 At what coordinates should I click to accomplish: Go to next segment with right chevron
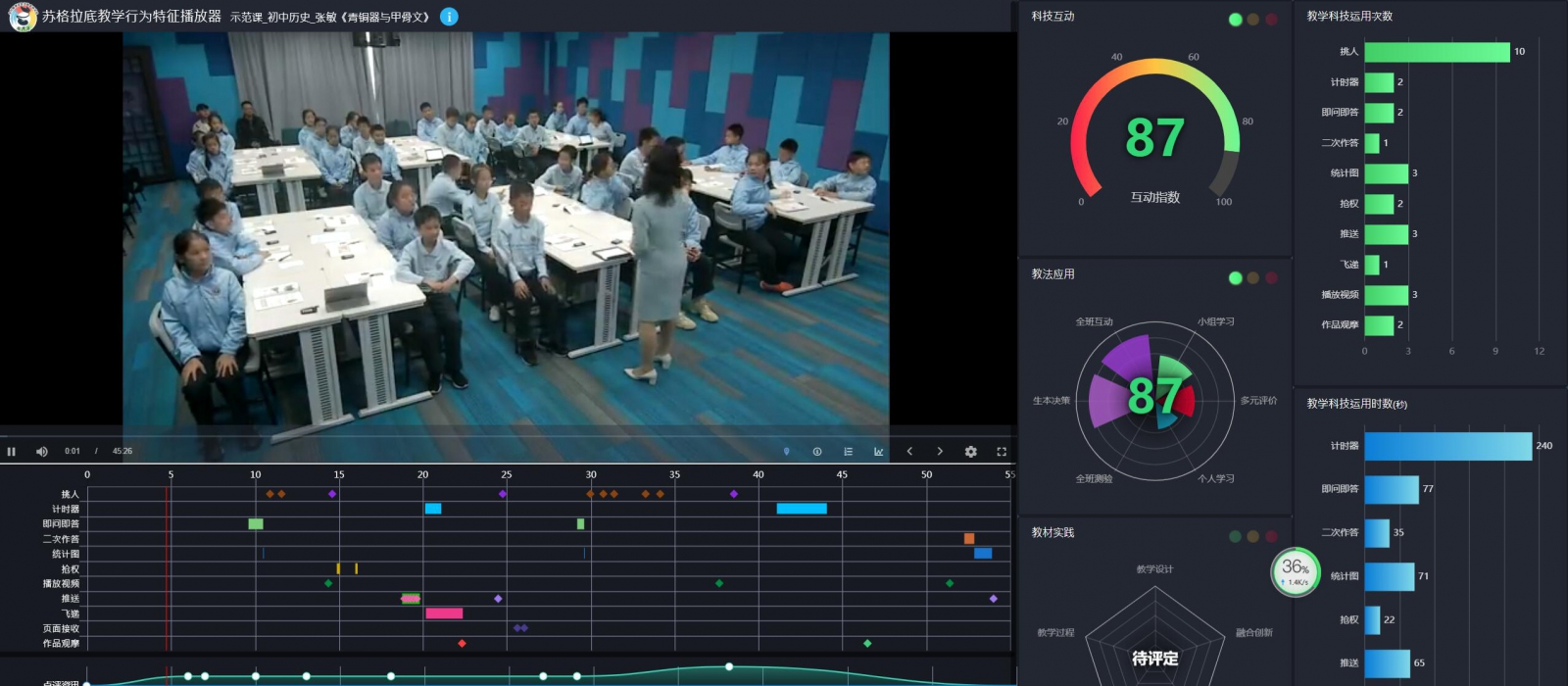[x=940, y=452]
